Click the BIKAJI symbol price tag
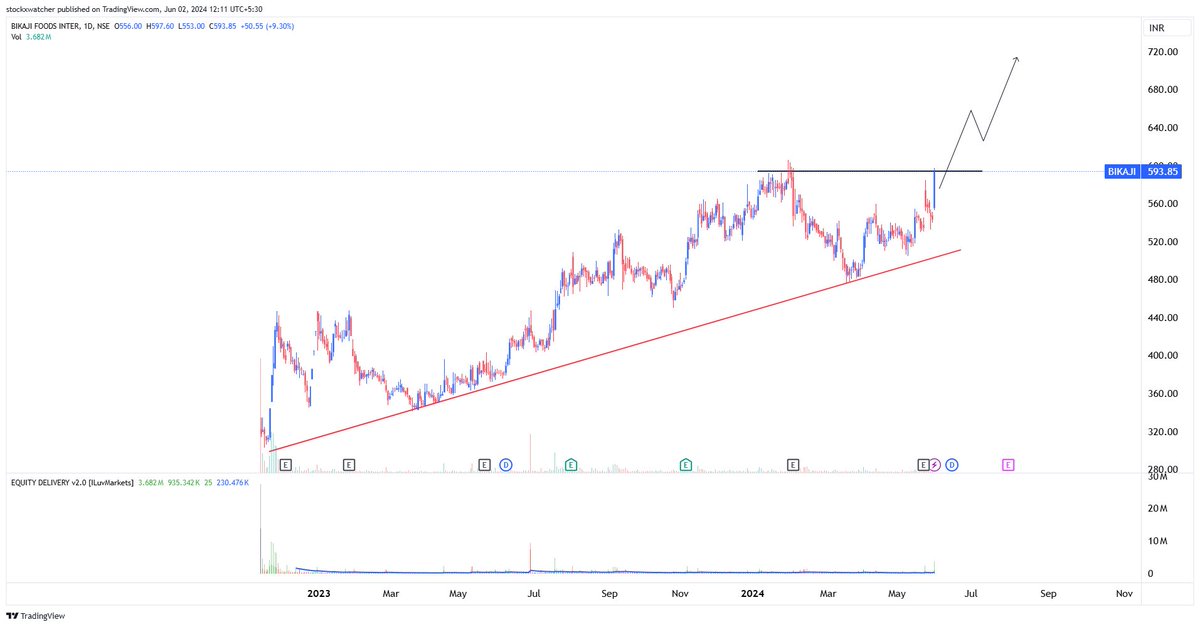The image size is (1200, 627). click(1122, 172)
